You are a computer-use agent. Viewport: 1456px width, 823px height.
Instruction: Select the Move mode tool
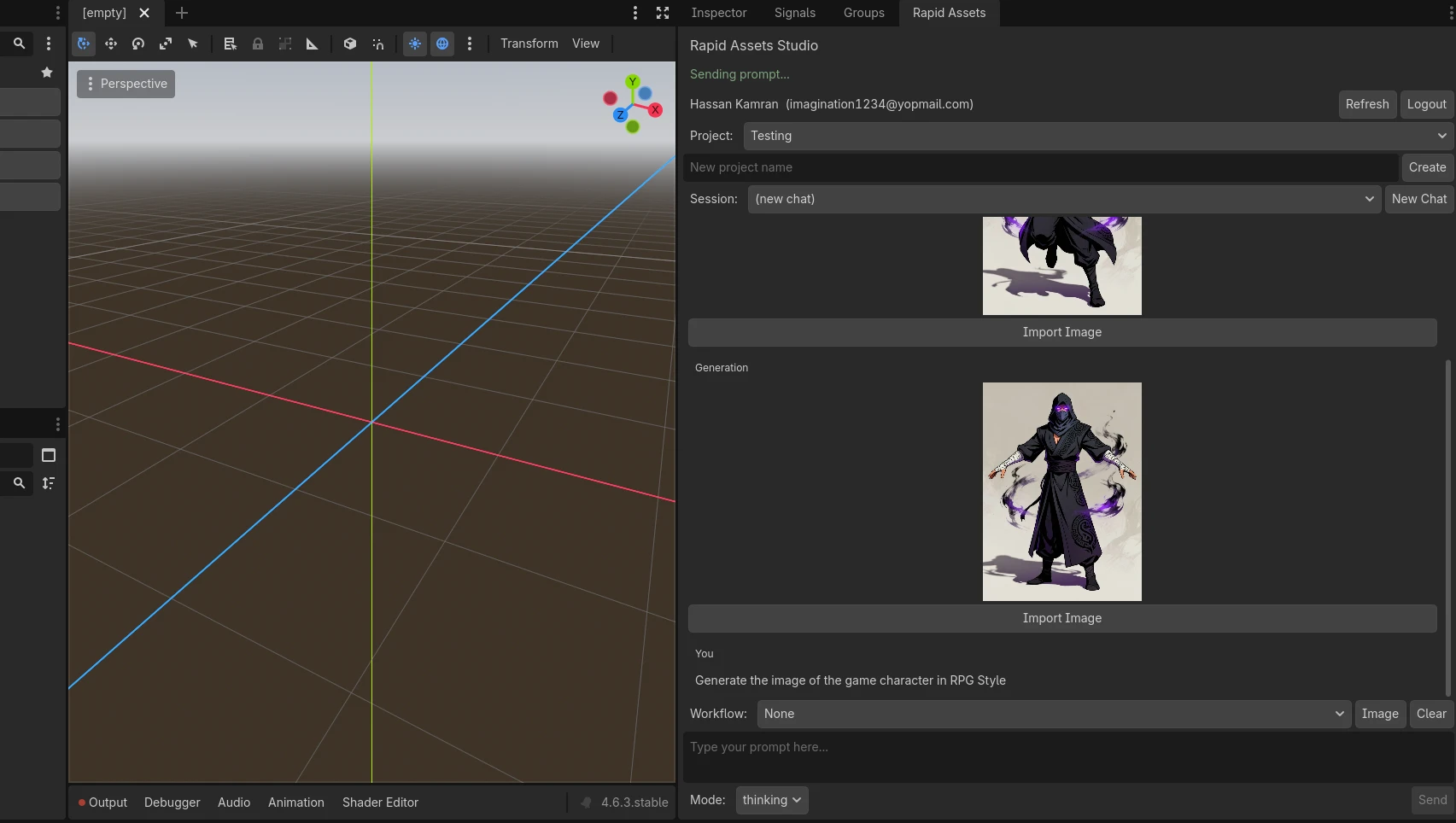pyautogui.click(x=111, y=44)
